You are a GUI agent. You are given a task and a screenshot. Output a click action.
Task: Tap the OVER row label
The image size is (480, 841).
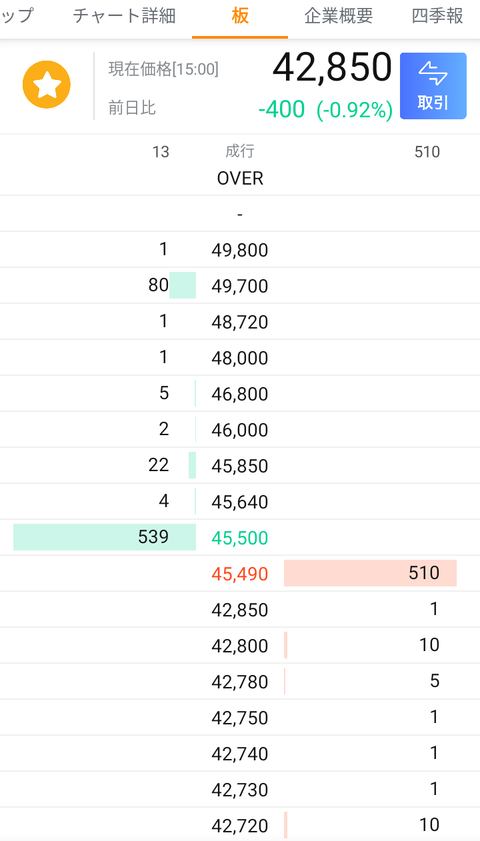click(x=240, y=178)
